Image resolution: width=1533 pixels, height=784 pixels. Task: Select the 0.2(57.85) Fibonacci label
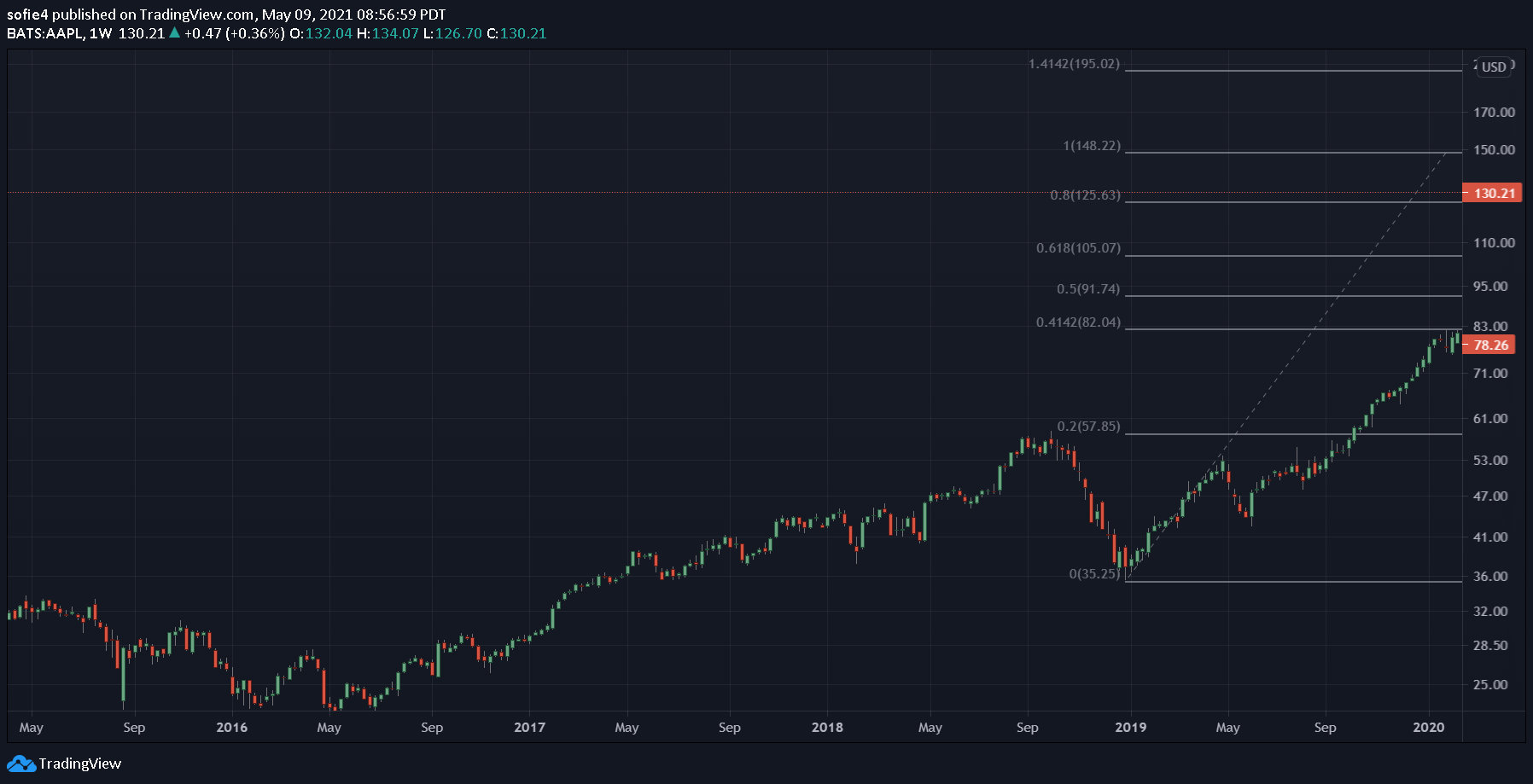(1088, 427)
